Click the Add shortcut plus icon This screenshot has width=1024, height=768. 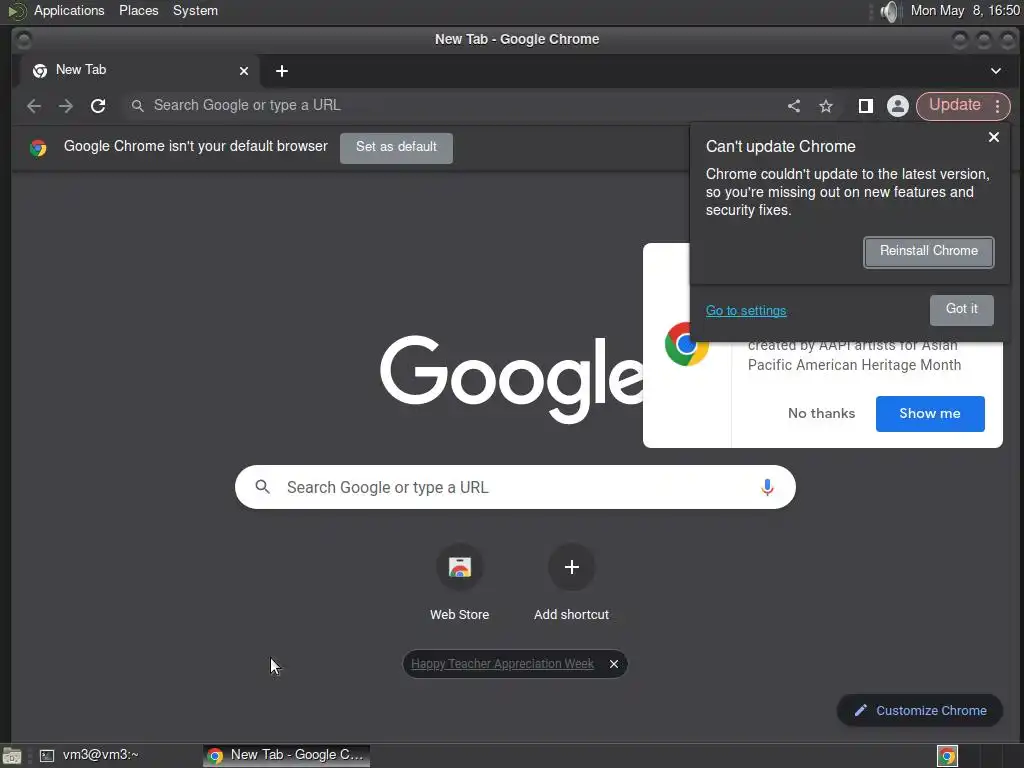[x=571, y=567]
